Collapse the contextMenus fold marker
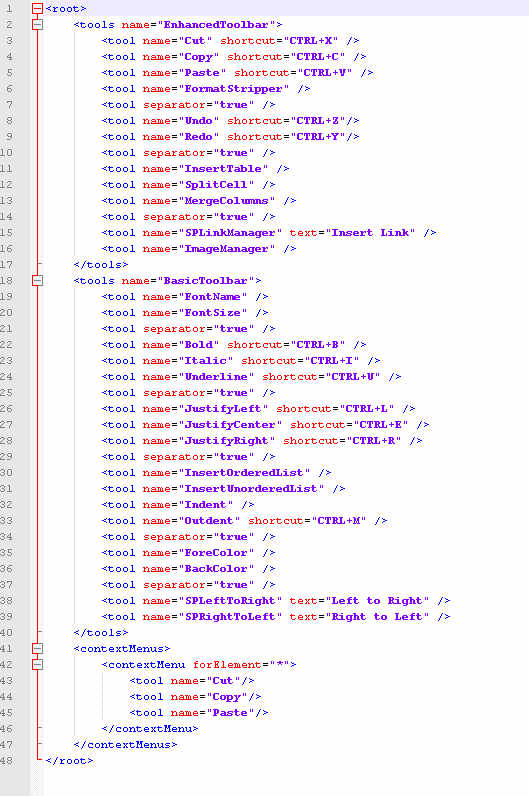This screenshot has height=796, width=529. pyautogui.click(x=38, y=648)
